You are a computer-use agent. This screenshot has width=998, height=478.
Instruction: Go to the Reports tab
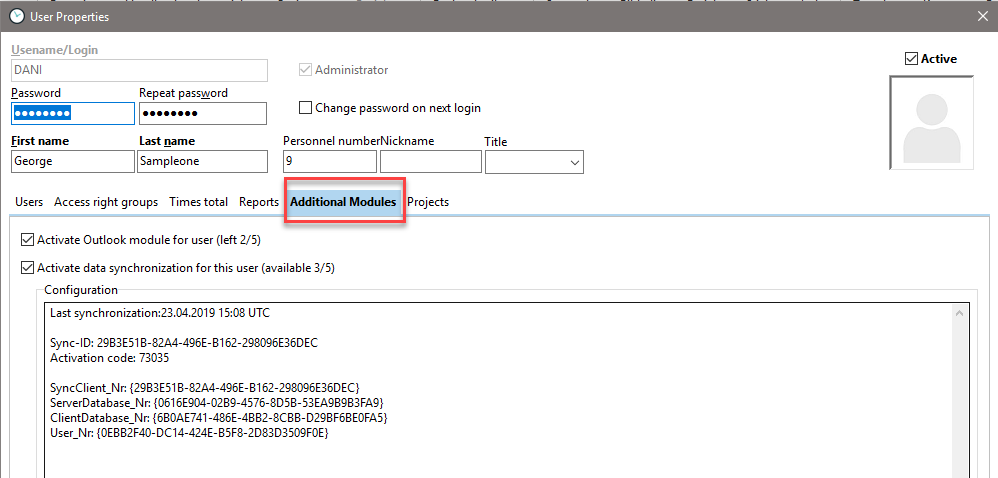pyautogui.click(x=258, y=202)
